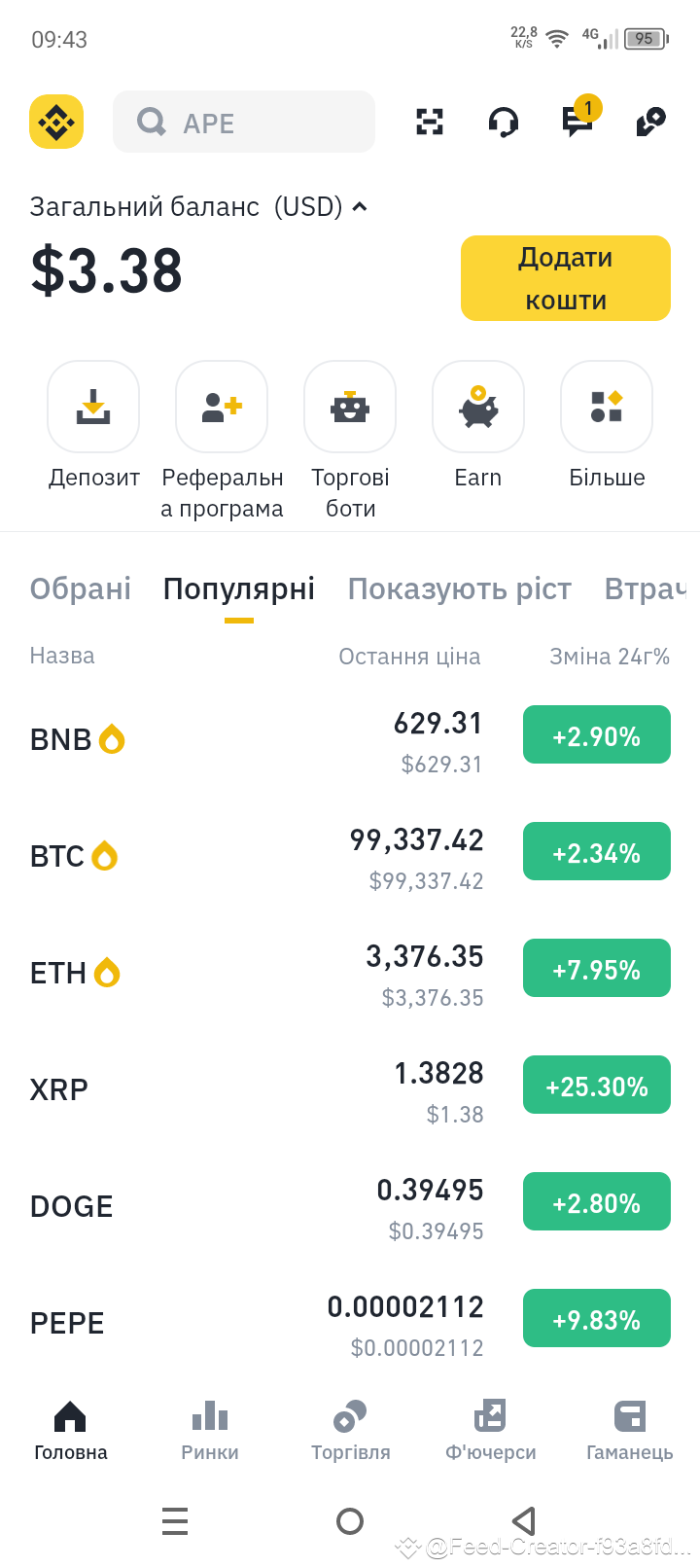Open Гаманець in bottom navigation
The height and width of the screenshot is (1568, 700).
pos(630,1430)
